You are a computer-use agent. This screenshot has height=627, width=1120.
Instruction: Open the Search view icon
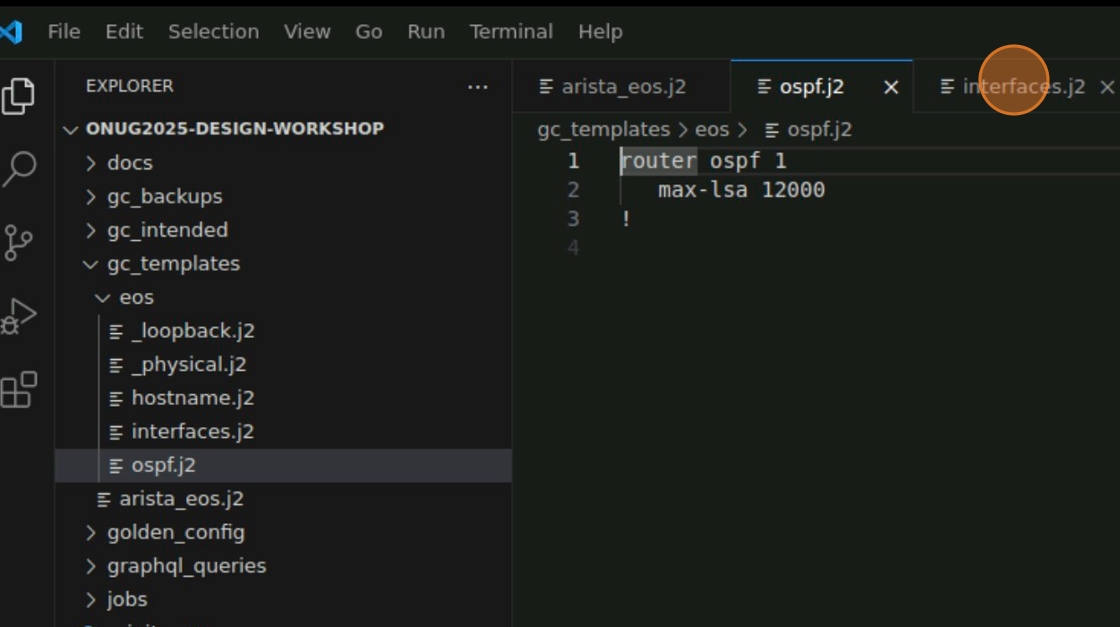[18, 168]
